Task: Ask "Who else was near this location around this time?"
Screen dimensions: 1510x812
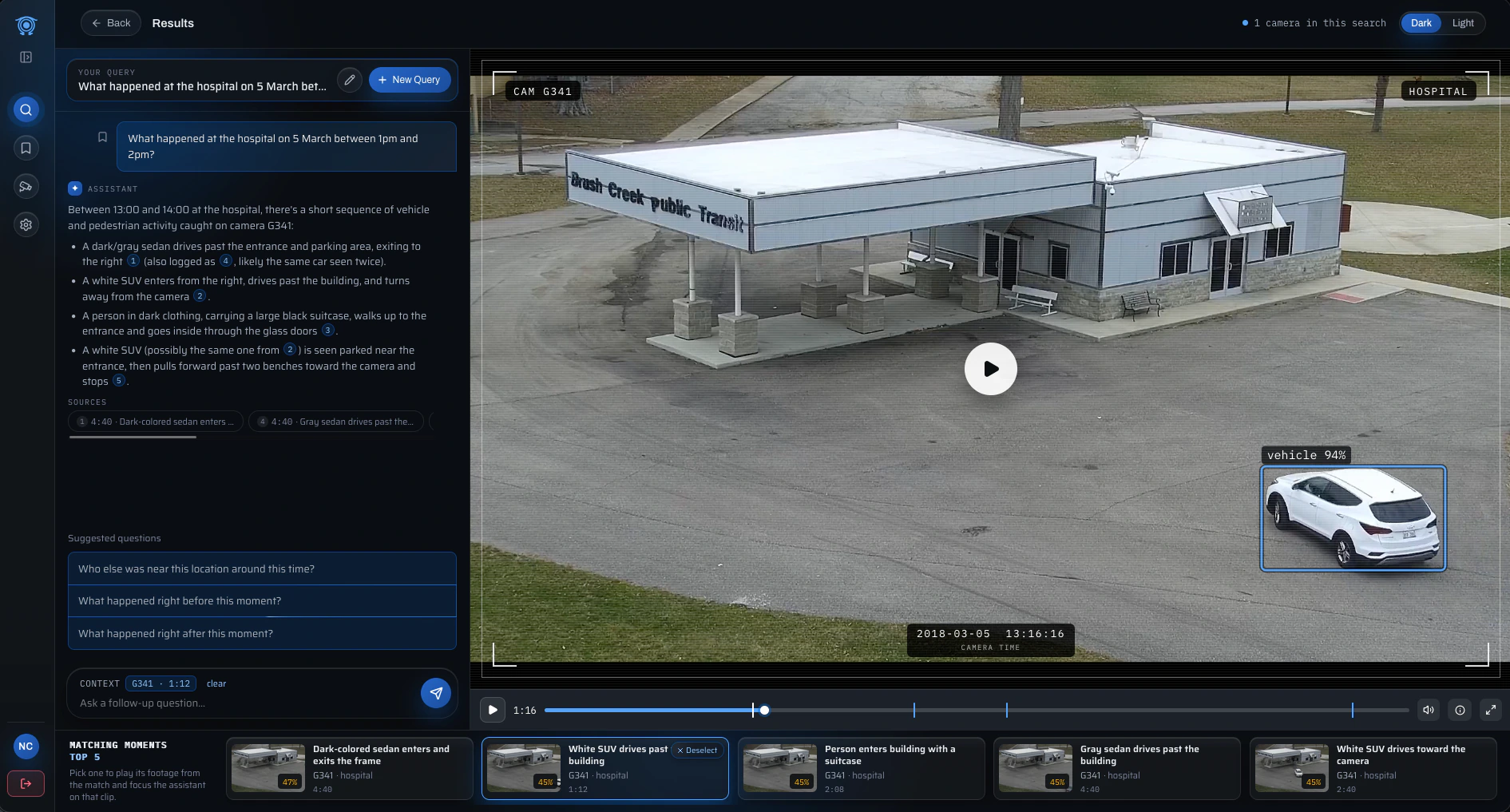Action: [x=262, y=568]
